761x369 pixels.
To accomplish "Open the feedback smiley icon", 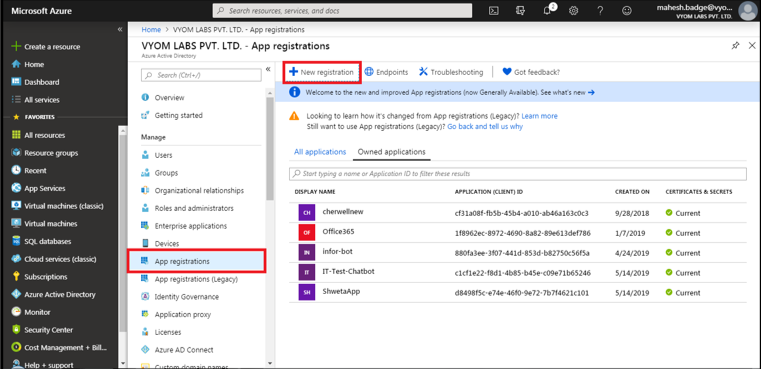I will (628, 11).
